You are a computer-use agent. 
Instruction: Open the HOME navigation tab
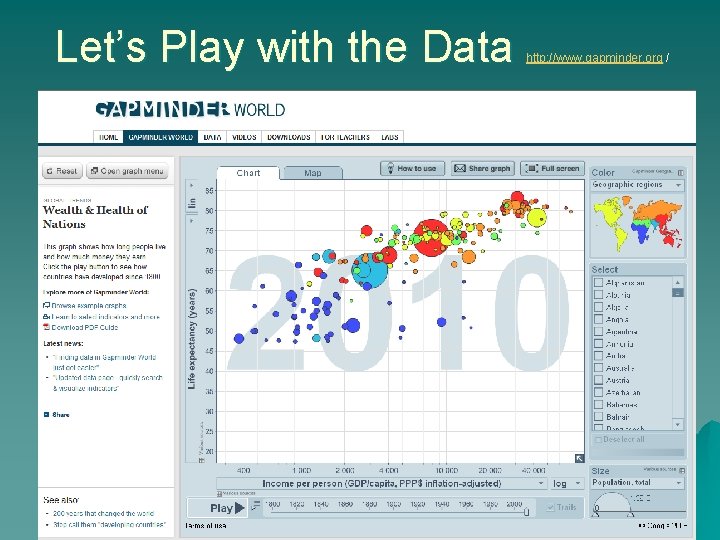(108, 137)
